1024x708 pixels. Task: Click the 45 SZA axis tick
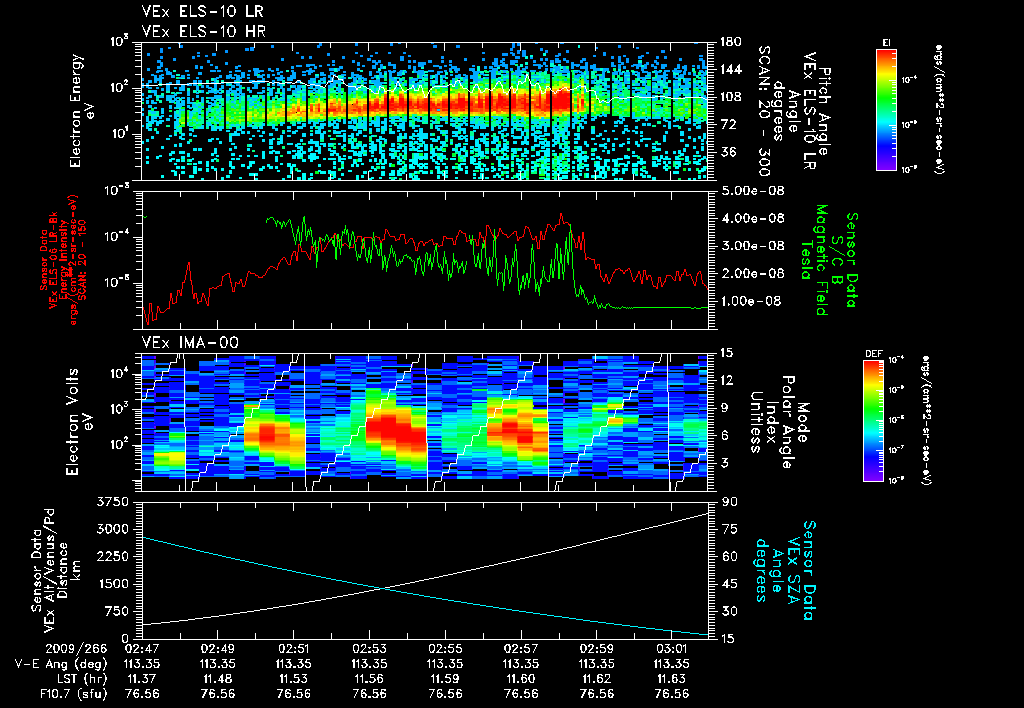[730, 584]
